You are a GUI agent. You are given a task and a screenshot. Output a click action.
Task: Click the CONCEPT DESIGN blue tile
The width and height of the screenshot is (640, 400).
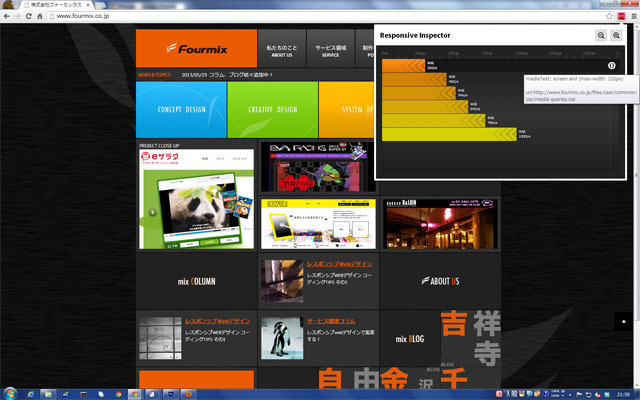pos(181,109)
